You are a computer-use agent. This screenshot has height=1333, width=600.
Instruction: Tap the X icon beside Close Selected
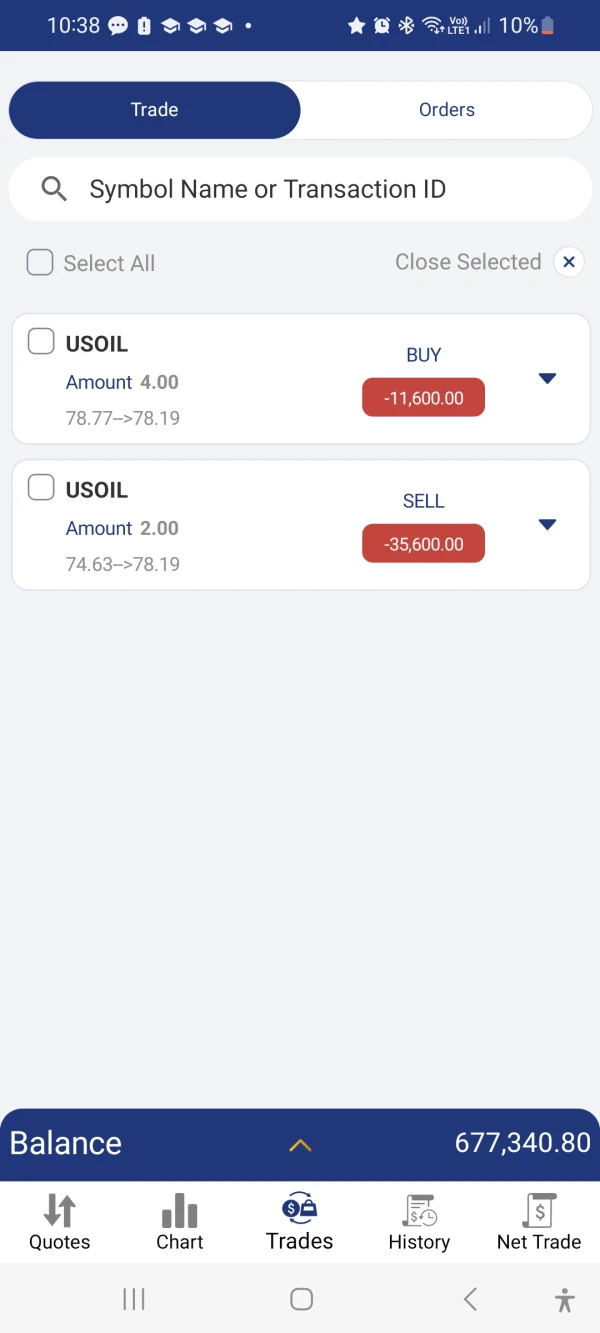click(569, 262)
